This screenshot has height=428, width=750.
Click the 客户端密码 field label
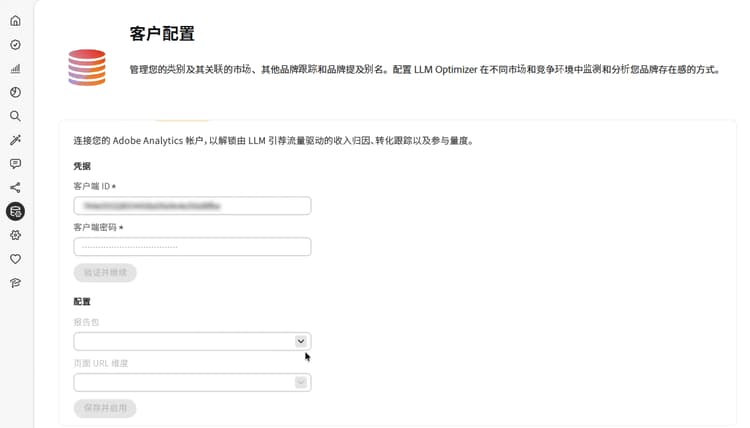pyautogui.click(x=98, y=227)
